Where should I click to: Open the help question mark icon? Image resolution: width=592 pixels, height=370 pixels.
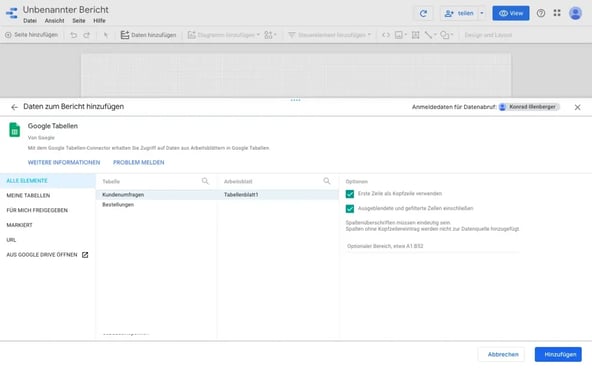click(541, 13)
